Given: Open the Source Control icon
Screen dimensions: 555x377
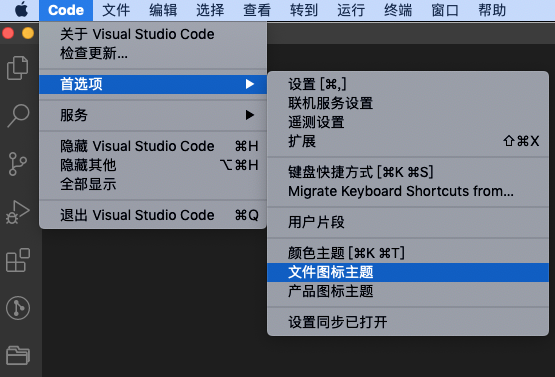Looking at the screenshot, I should click(x=17, y=164).
